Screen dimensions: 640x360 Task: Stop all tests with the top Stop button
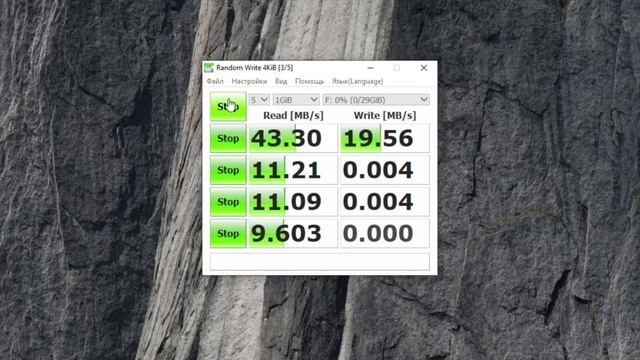click(228, 107)
